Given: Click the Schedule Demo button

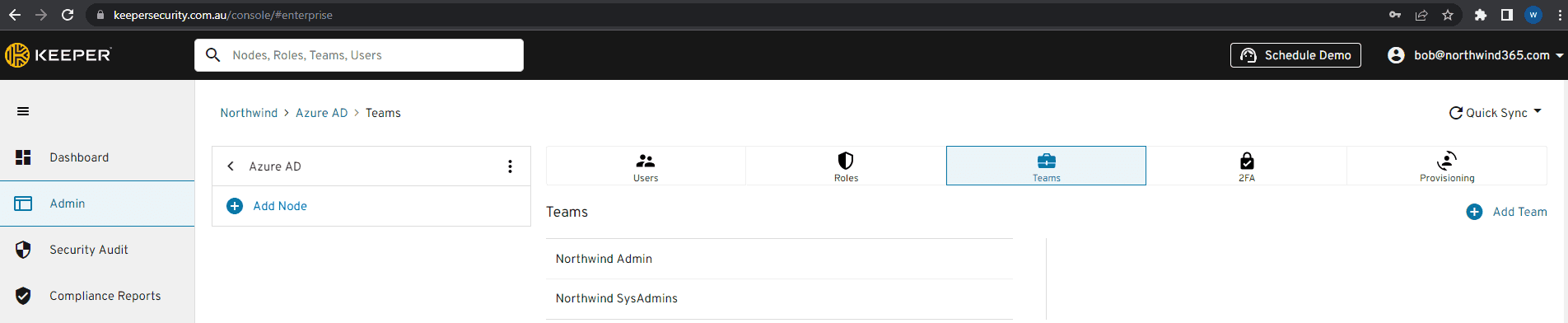Looking at the screenshot, I should point(1295,55).
